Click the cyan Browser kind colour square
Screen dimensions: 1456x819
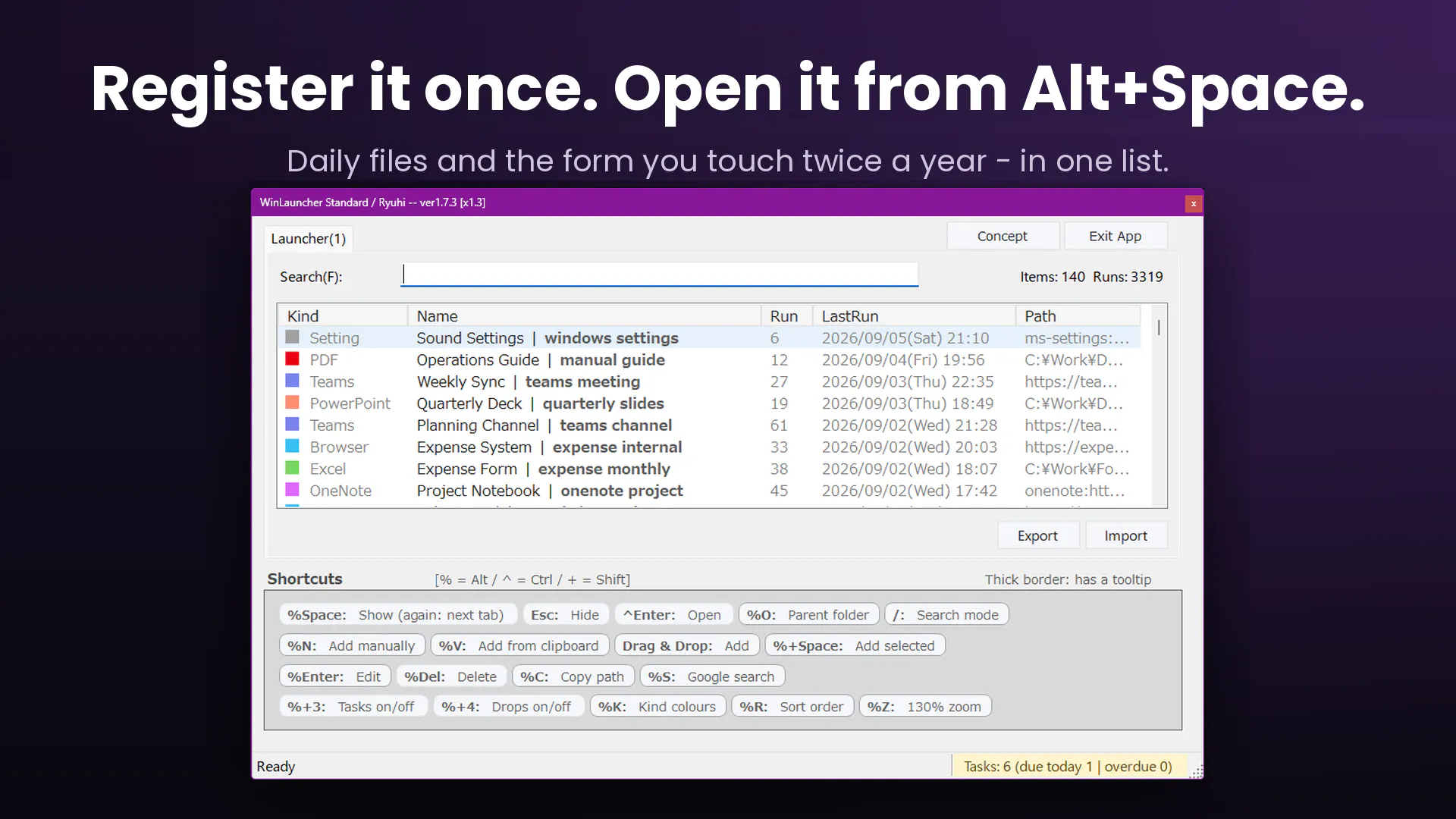coord(292,446)
